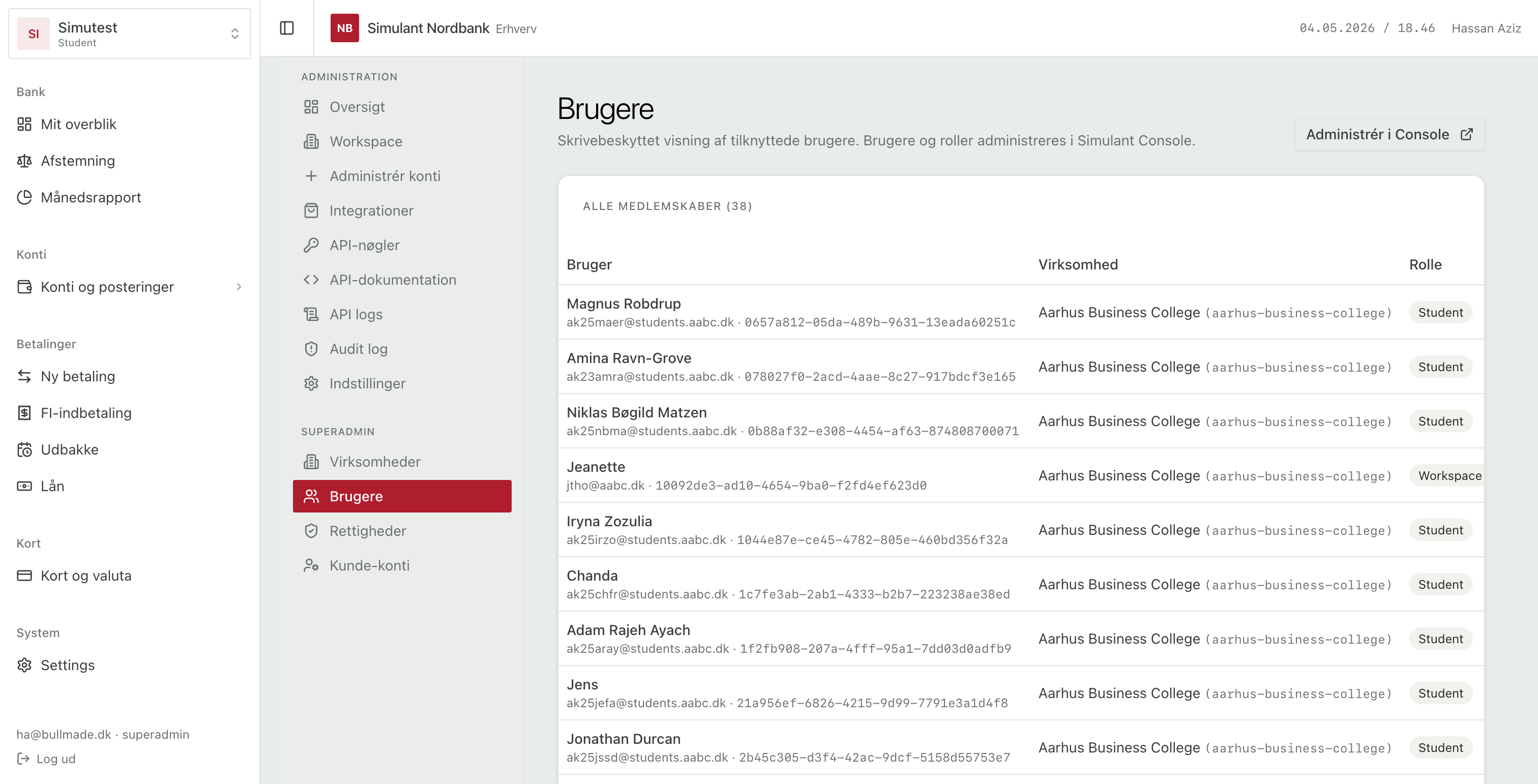This screenshot has width=1538, height=784.
Task: Click Hassan Aziz user name in header
Action: point(1486,28)
